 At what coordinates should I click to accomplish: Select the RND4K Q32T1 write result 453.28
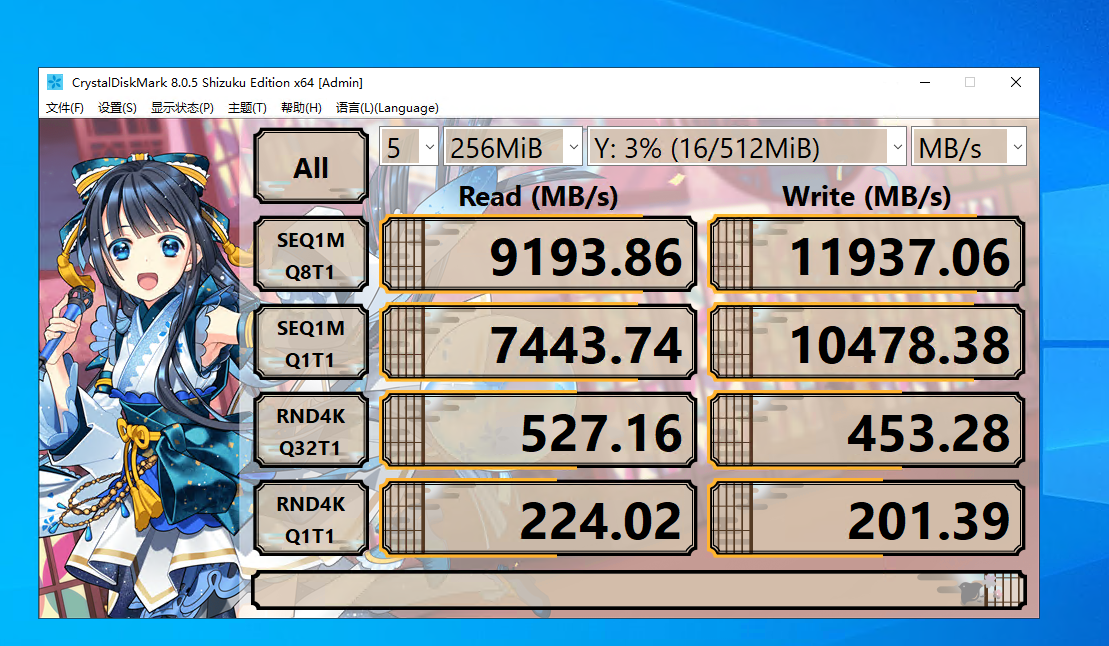click(867, 431)
